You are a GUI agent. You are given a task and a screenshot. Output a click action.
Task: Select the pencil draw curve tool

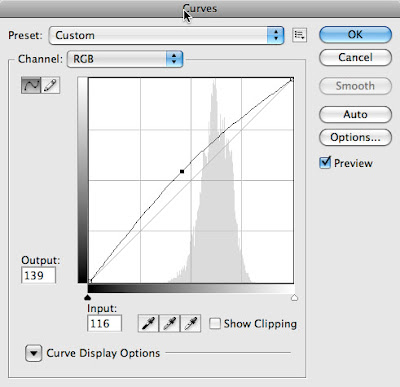pos(51,85)
